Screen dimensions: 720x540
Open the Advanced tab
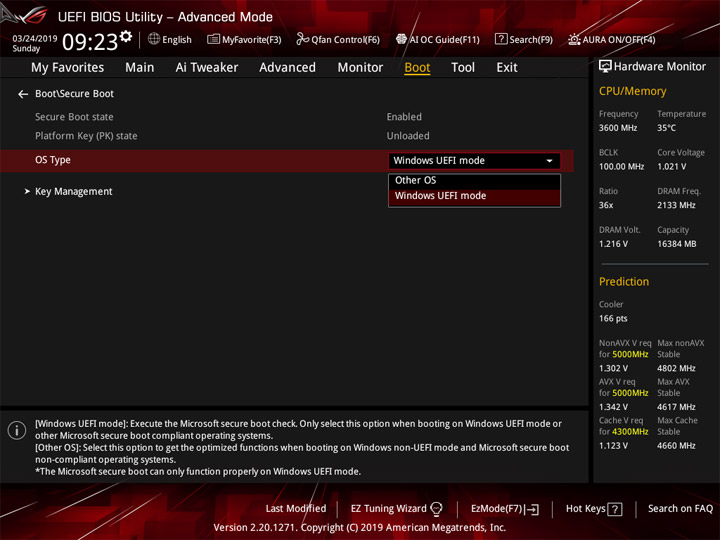[x=287, y=68]
